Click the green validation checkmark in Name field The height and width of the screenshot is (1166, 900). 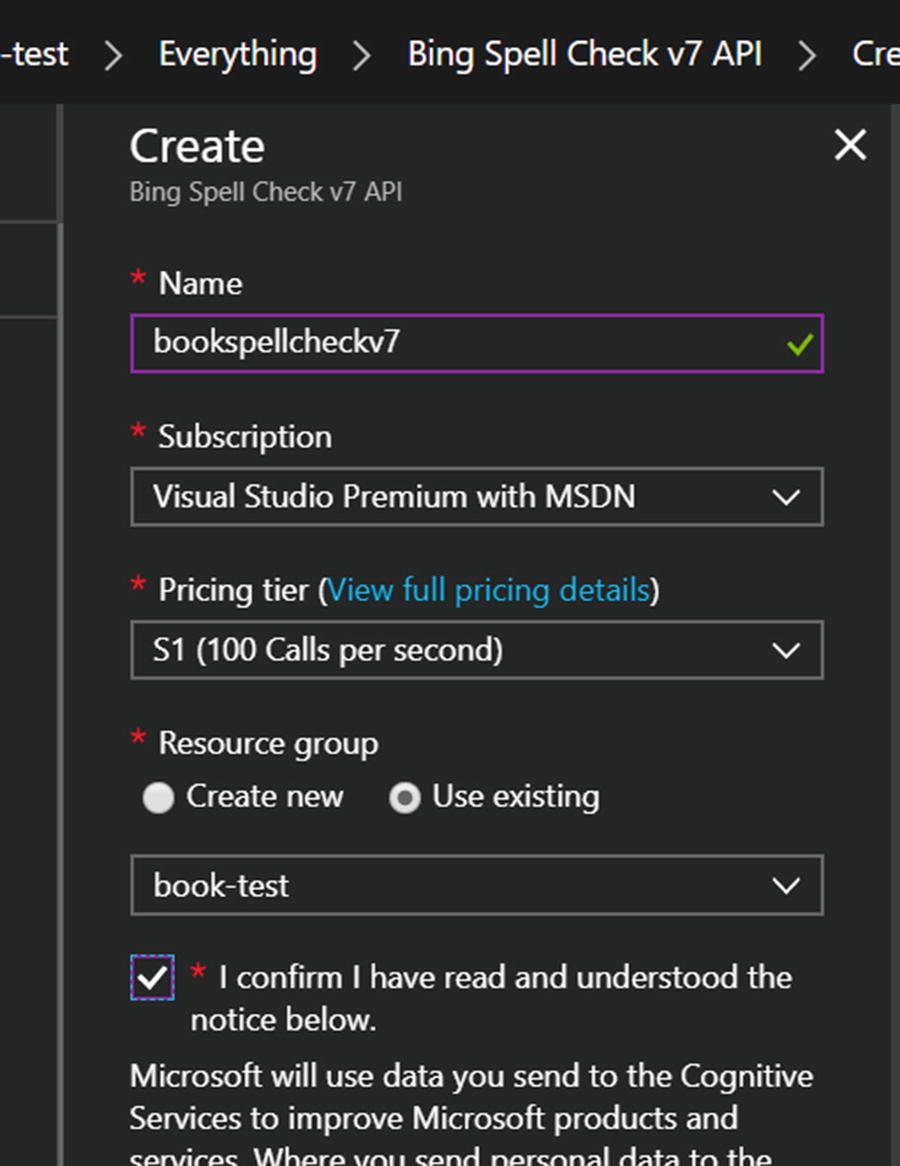[x=799, y=345]
